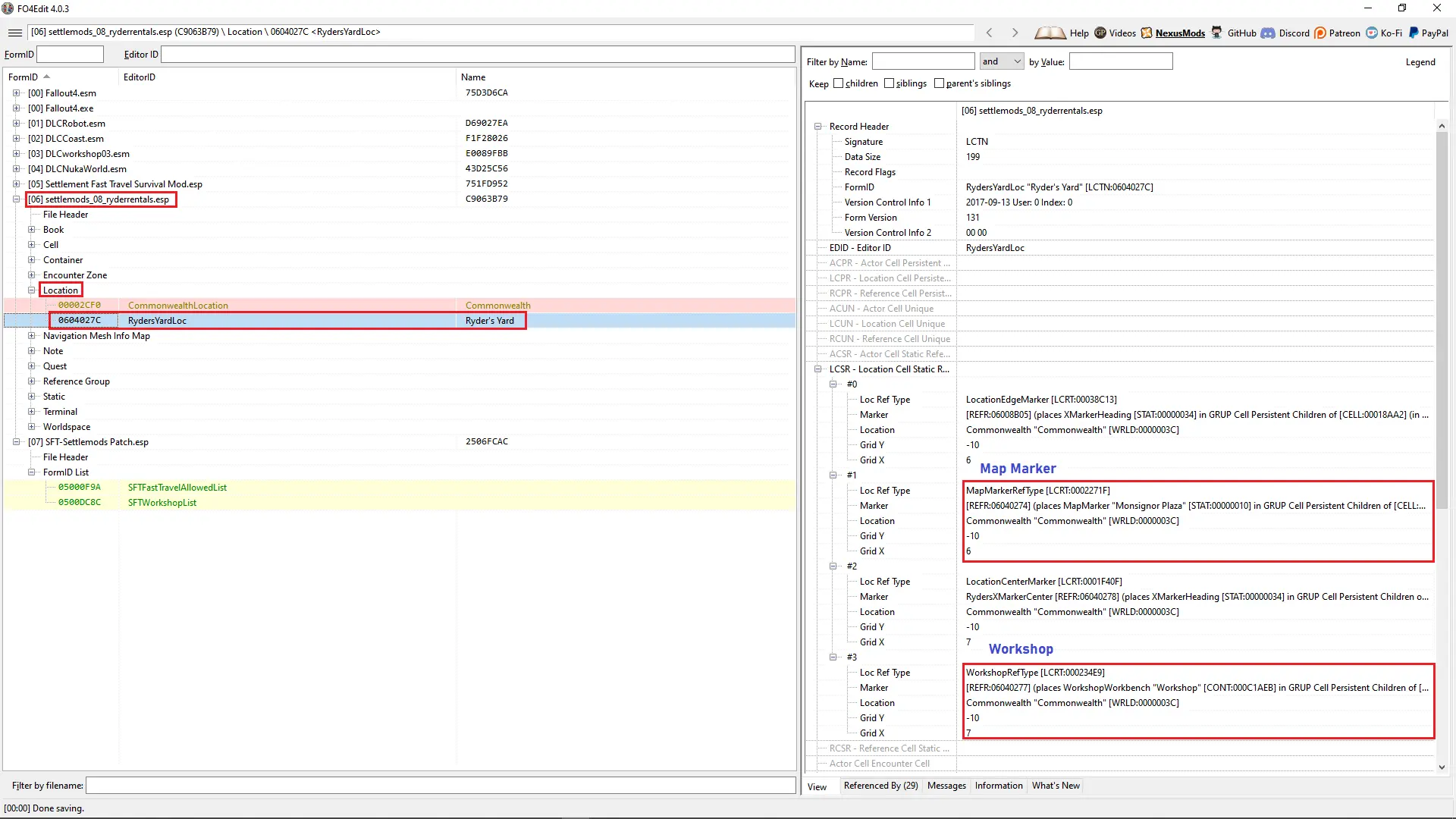The image size is (1456, 819).
Task: Open the hamburger main menu icon
Action: 15,33
